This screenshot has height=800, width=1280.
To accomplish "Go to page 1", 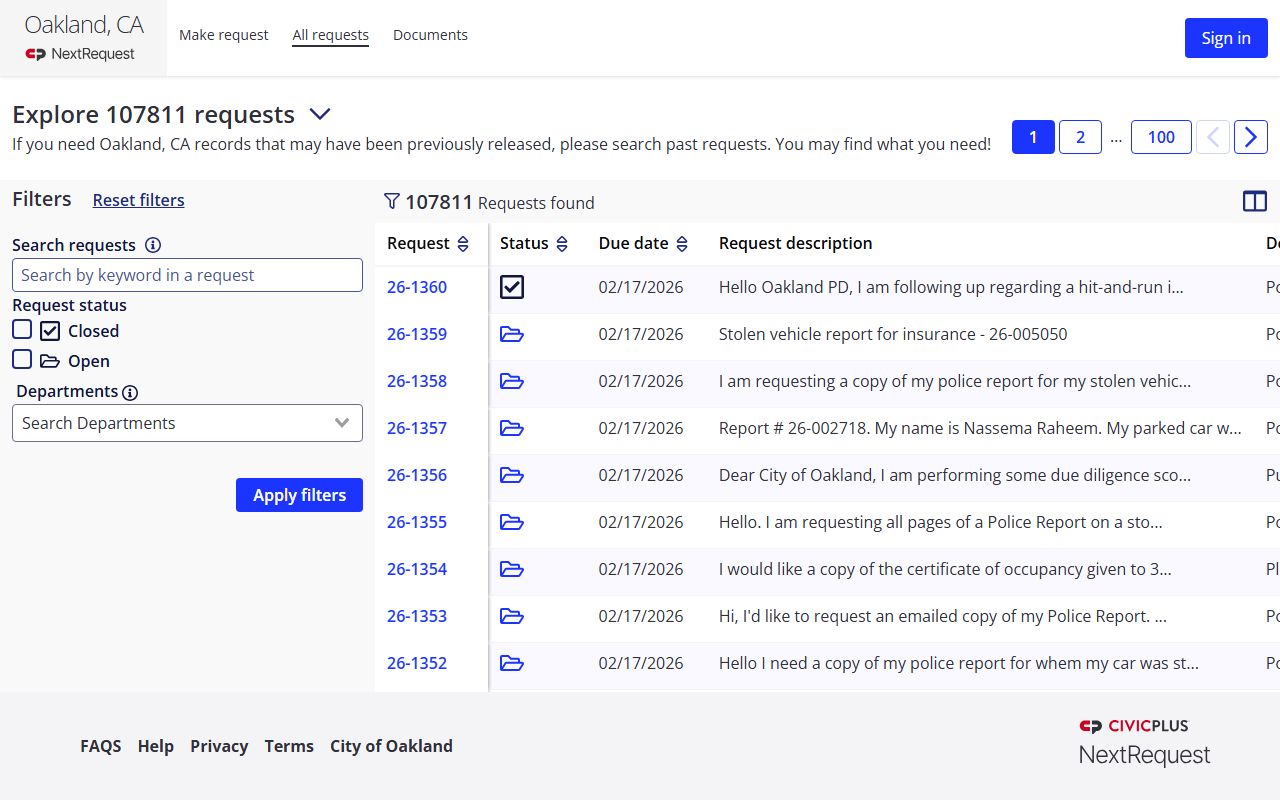I will point(1033,137).
